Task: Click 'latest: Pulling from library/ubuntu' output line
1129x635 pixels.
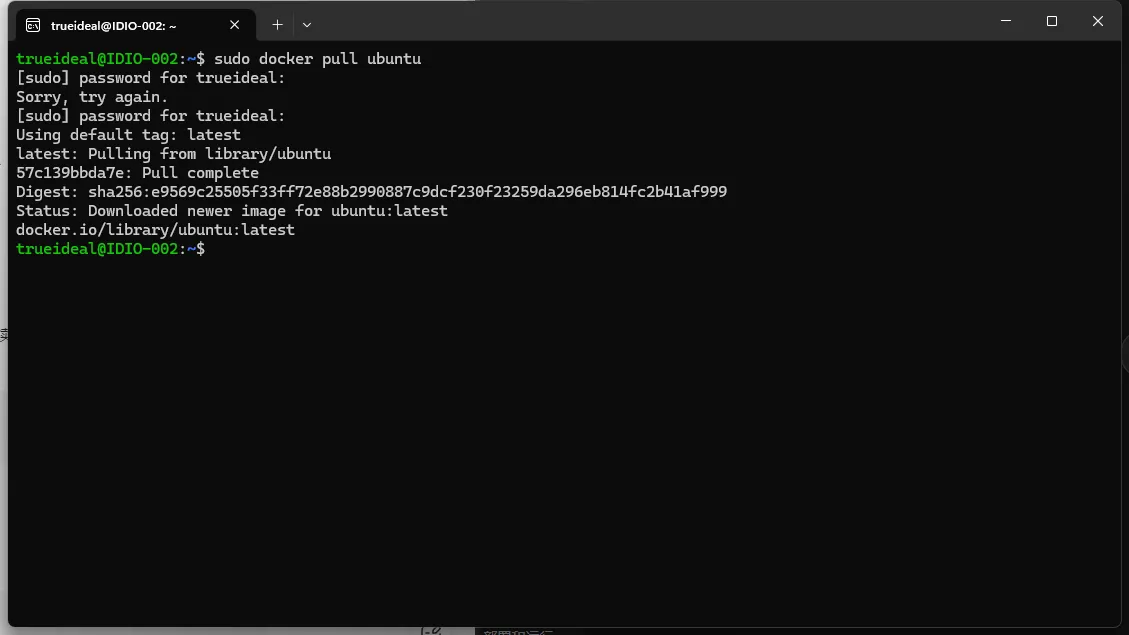Action: click(174, 153)
